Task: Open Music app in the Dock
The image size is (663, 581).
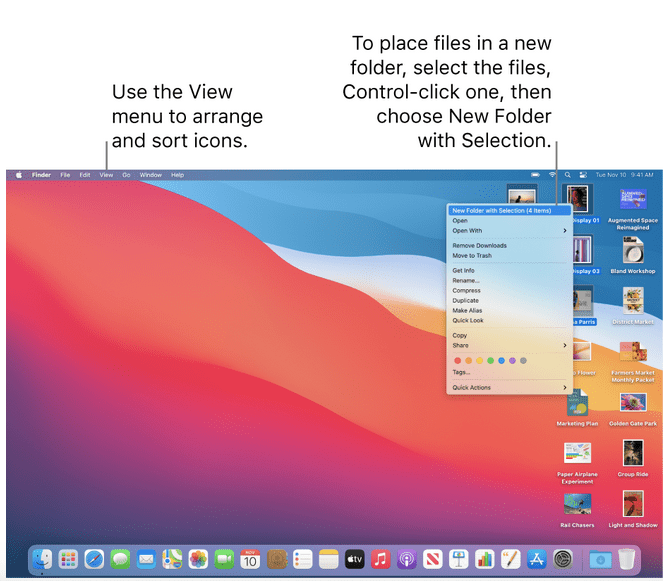Action: [381, 560]
